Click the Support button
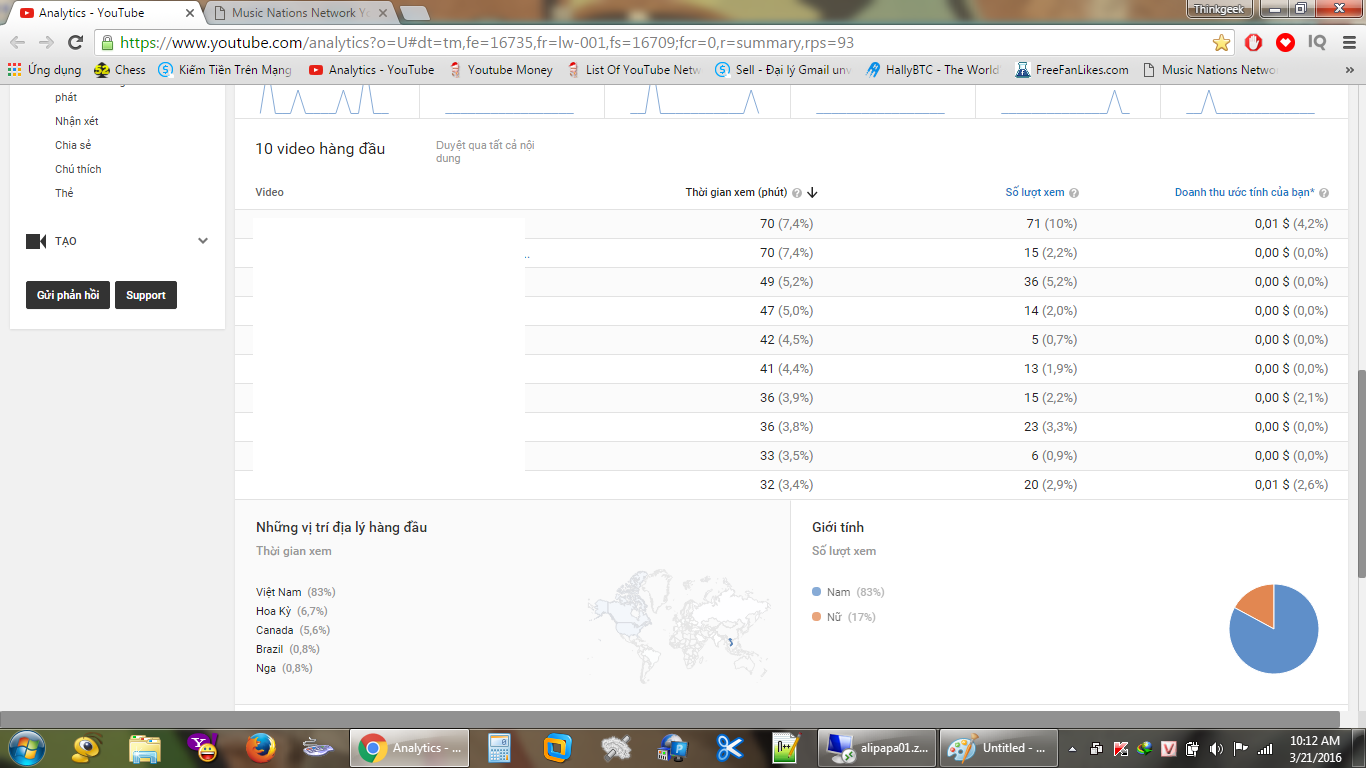 coord(146,295)
